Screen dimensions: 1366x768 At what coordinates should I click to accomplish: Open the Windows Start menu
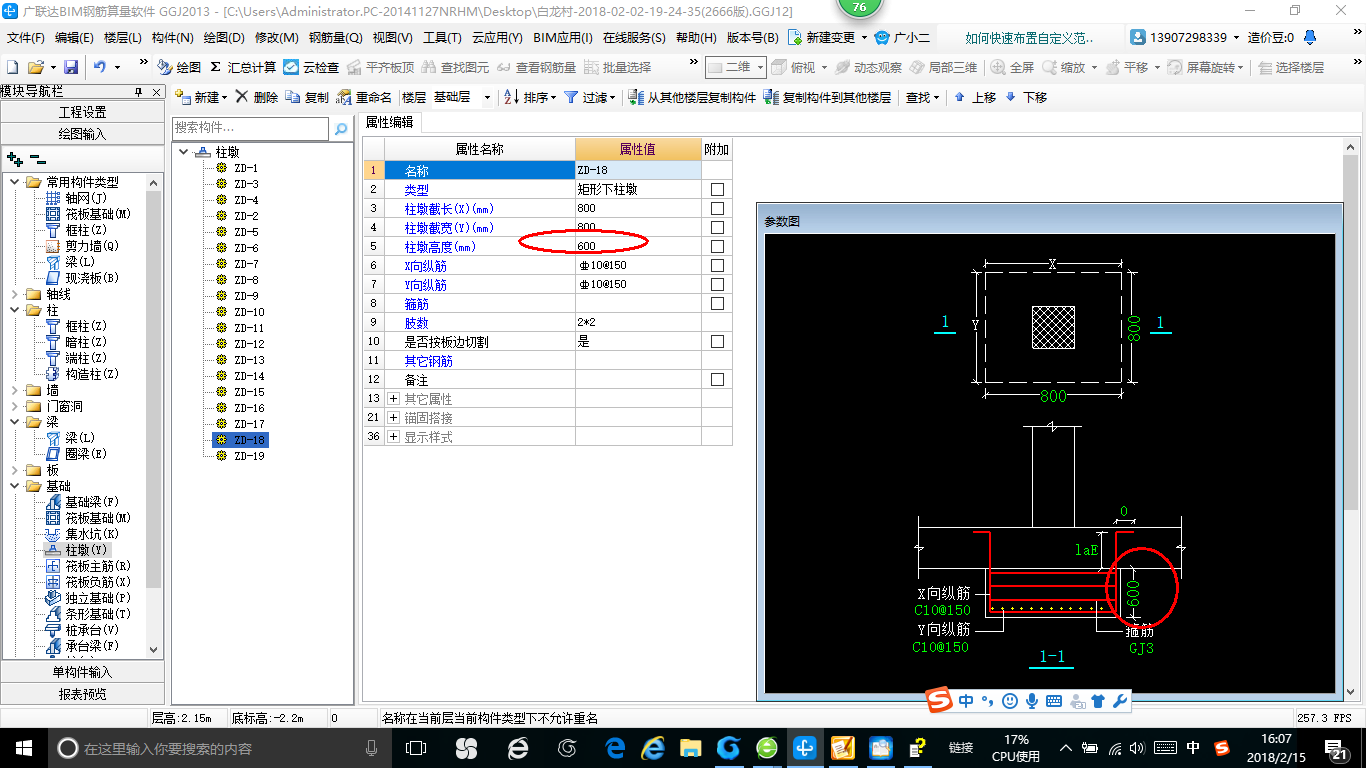22,747
